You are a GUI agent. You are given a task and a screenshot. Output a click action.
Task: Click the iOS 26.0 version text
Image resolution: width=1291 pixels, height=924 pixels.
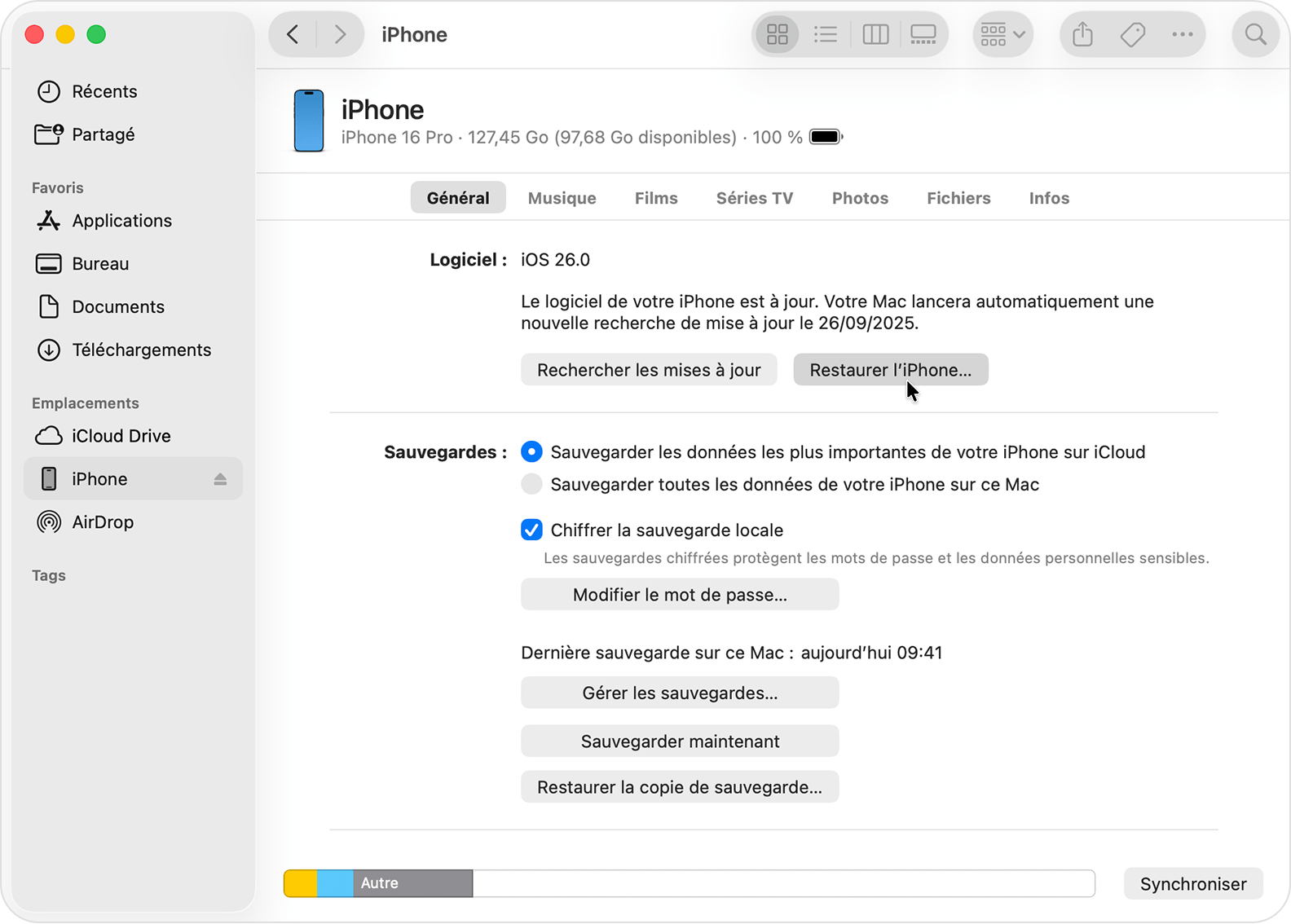[555, 260]
